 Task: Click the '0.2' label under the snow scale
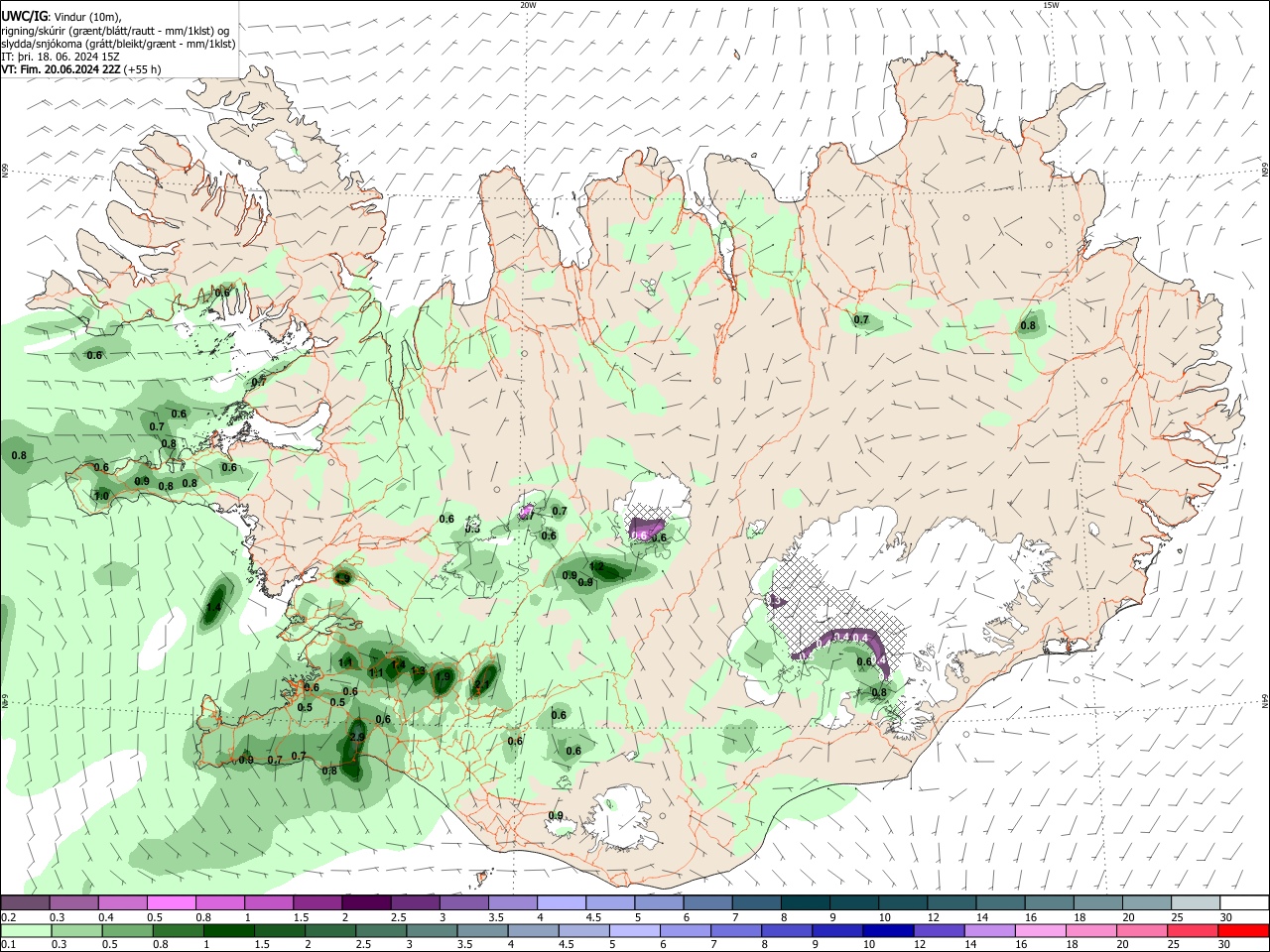(x=8, y=917)
